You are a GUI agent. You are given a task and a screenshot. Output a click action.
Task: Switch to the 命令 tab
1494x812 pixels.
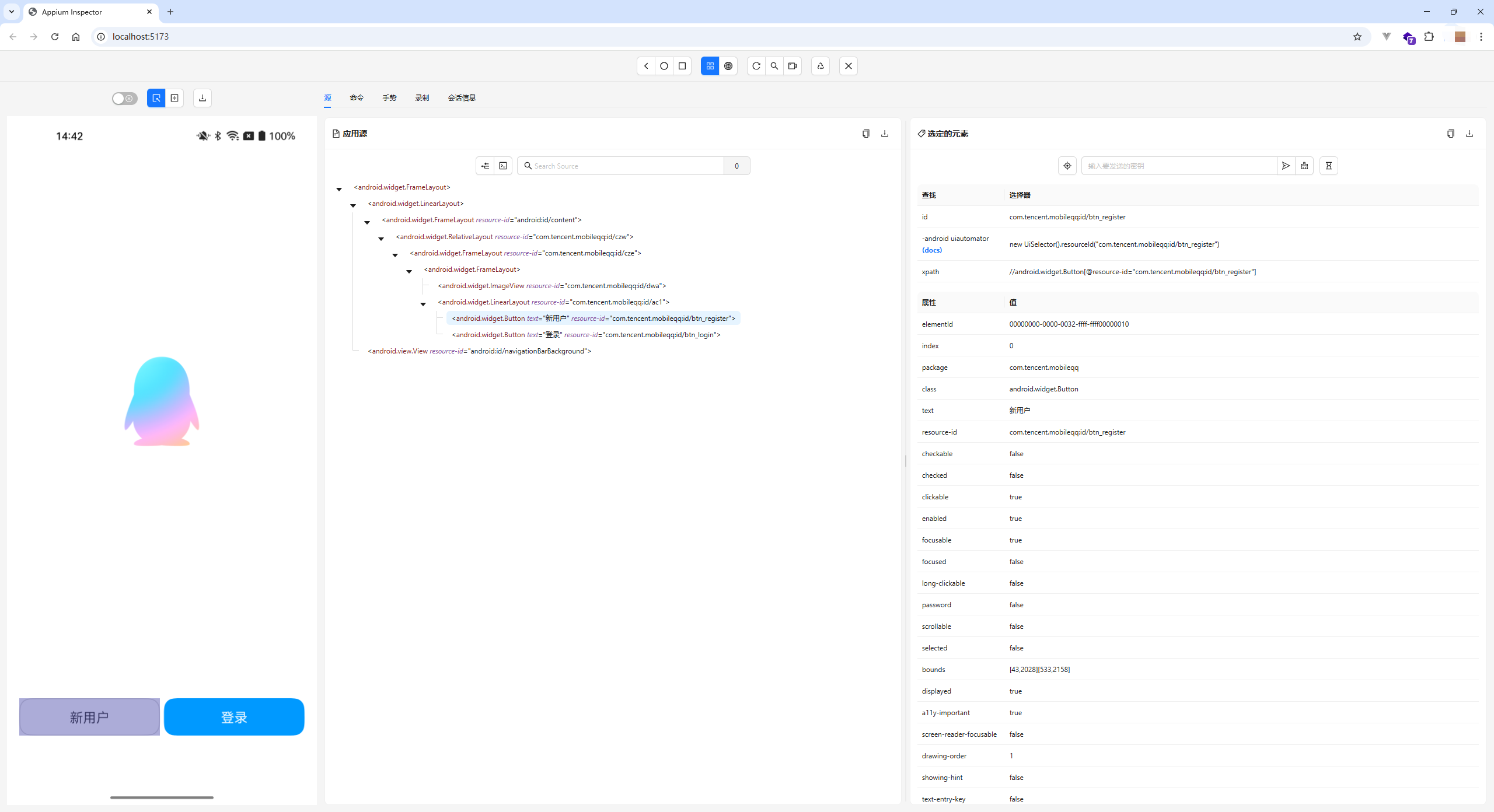(x=357, y=97)
